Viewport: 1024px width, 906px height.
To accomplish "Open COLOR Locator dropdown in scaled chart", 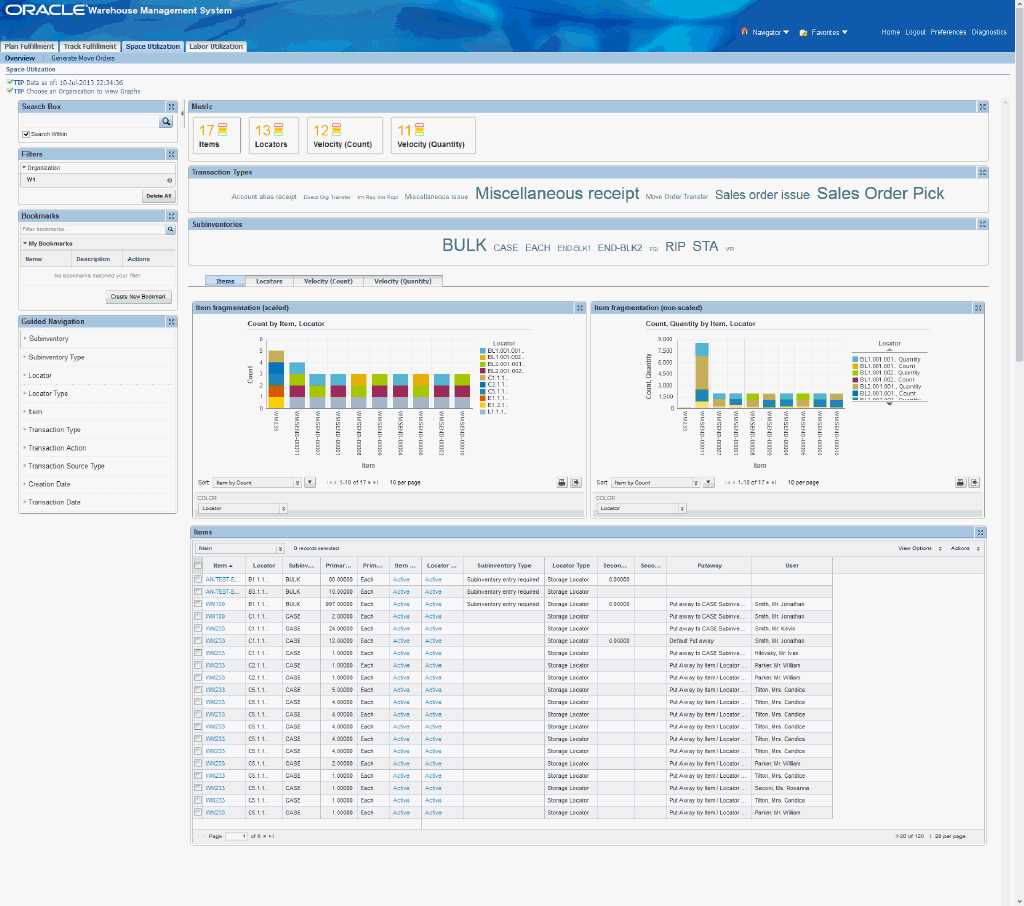I will click(x=243, y=508).
